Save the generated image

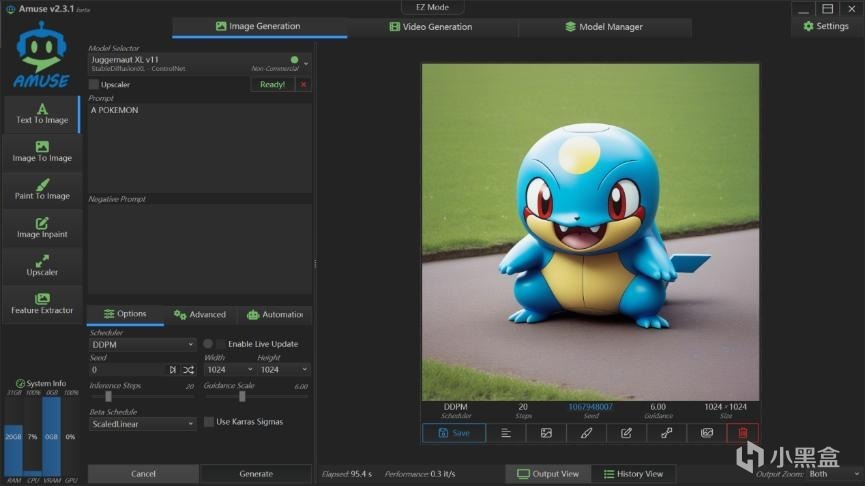point(454,433)
